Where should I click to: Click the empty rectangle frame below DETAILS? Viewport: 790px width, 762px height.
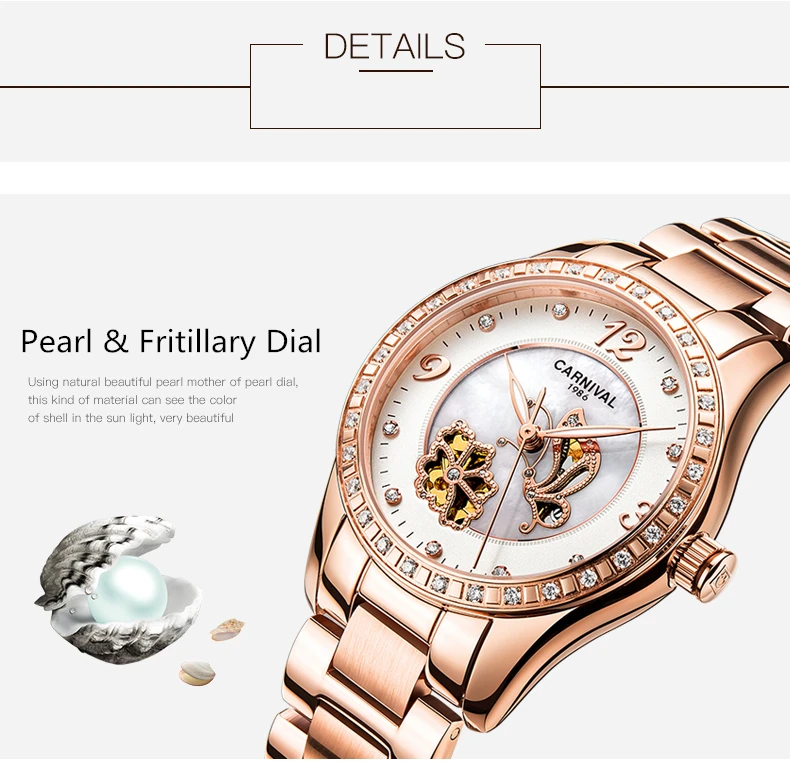(396, 86)
